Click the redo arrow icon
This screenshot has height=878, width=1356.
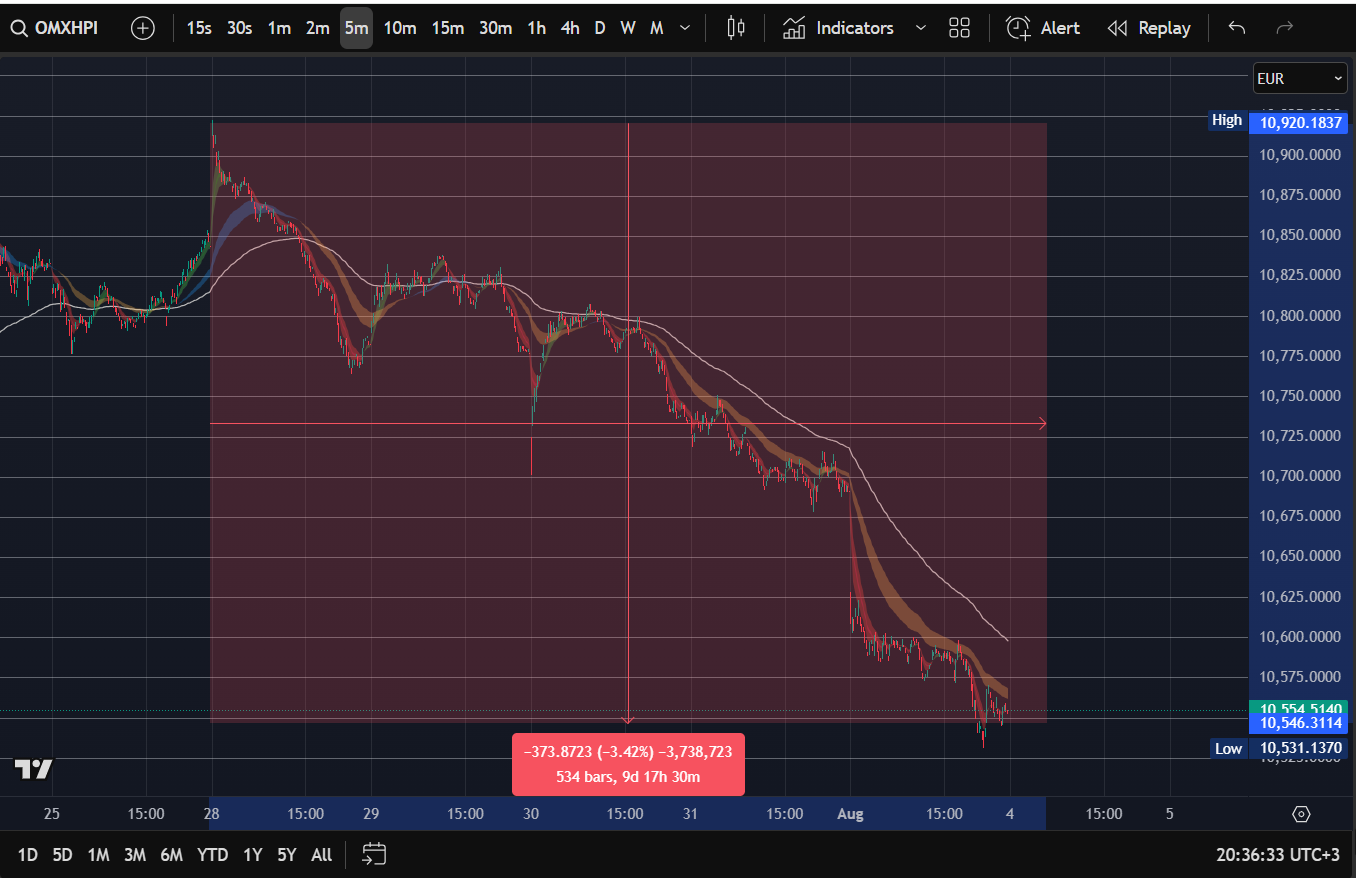pyautogui.click(x=1285, y=28)
